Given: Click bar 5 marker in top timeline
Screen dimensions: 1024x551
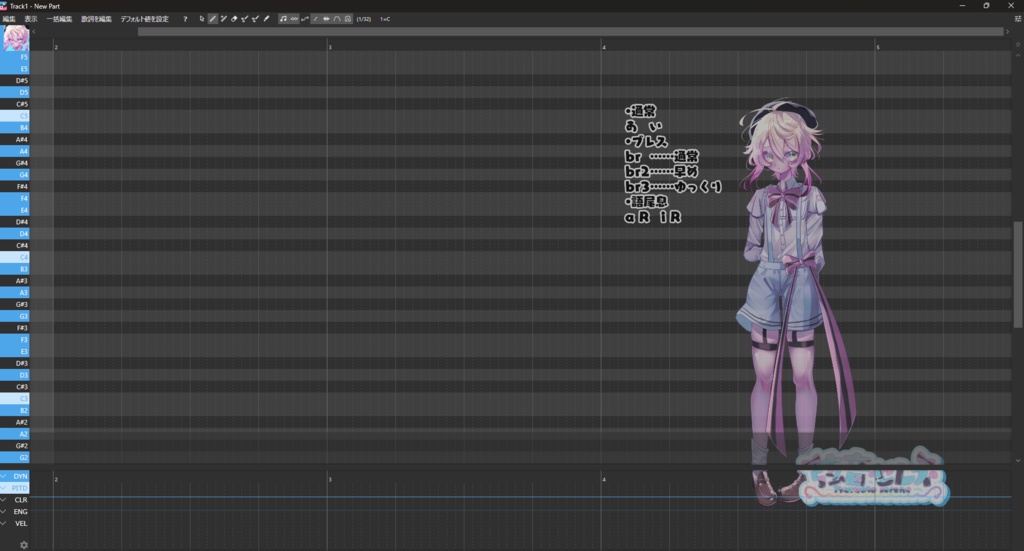Looking at the screenshot, I should pos(878,47).
